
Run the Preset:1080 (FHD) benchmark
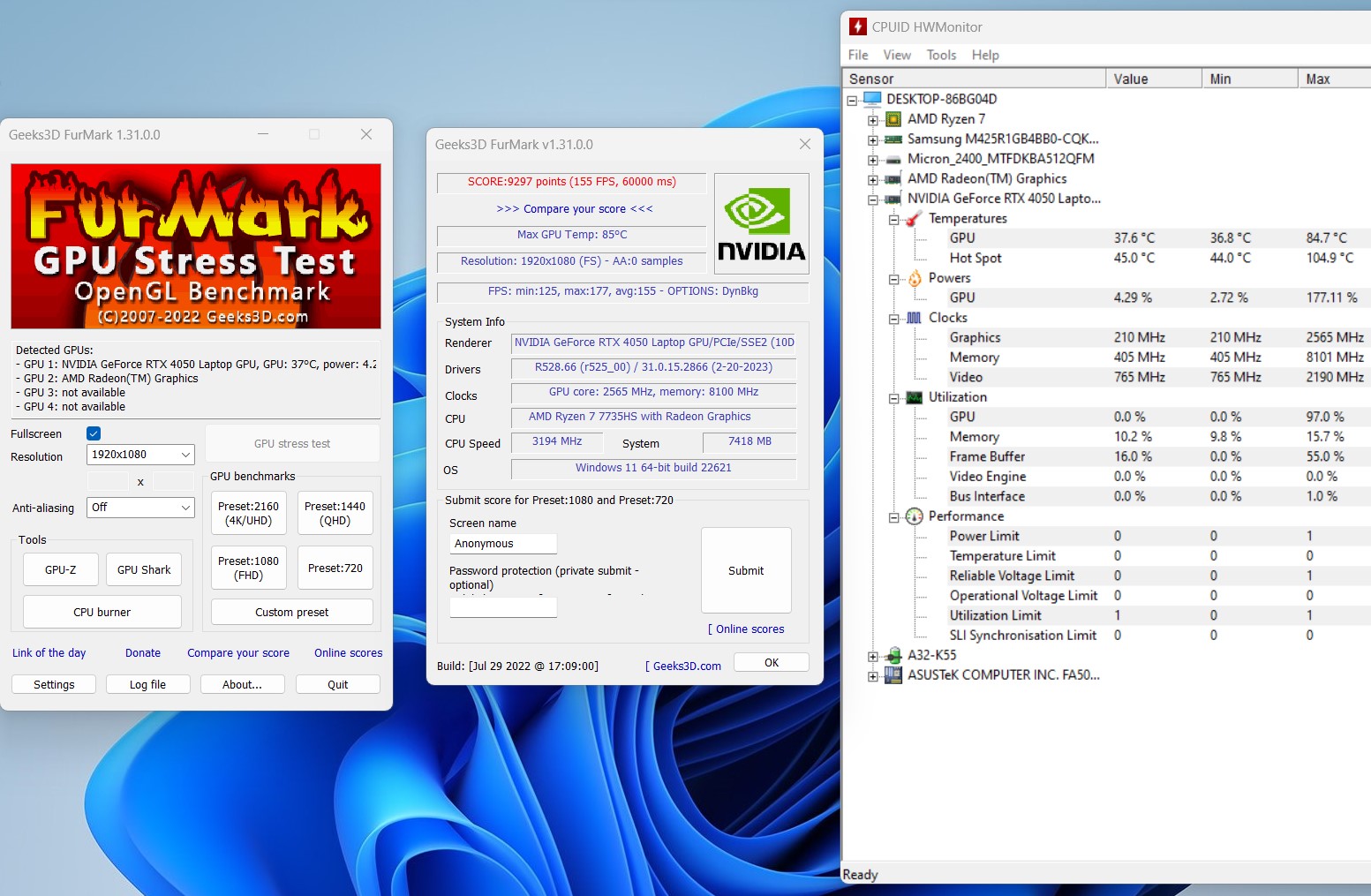[x=248, y=568]
